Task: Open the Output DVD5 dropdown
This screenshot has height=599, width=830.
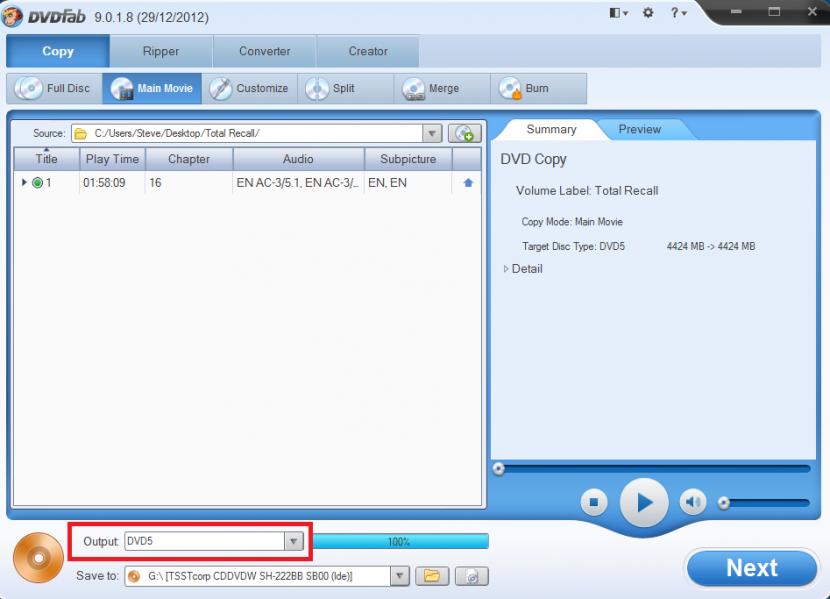Action: pos(293,541)
